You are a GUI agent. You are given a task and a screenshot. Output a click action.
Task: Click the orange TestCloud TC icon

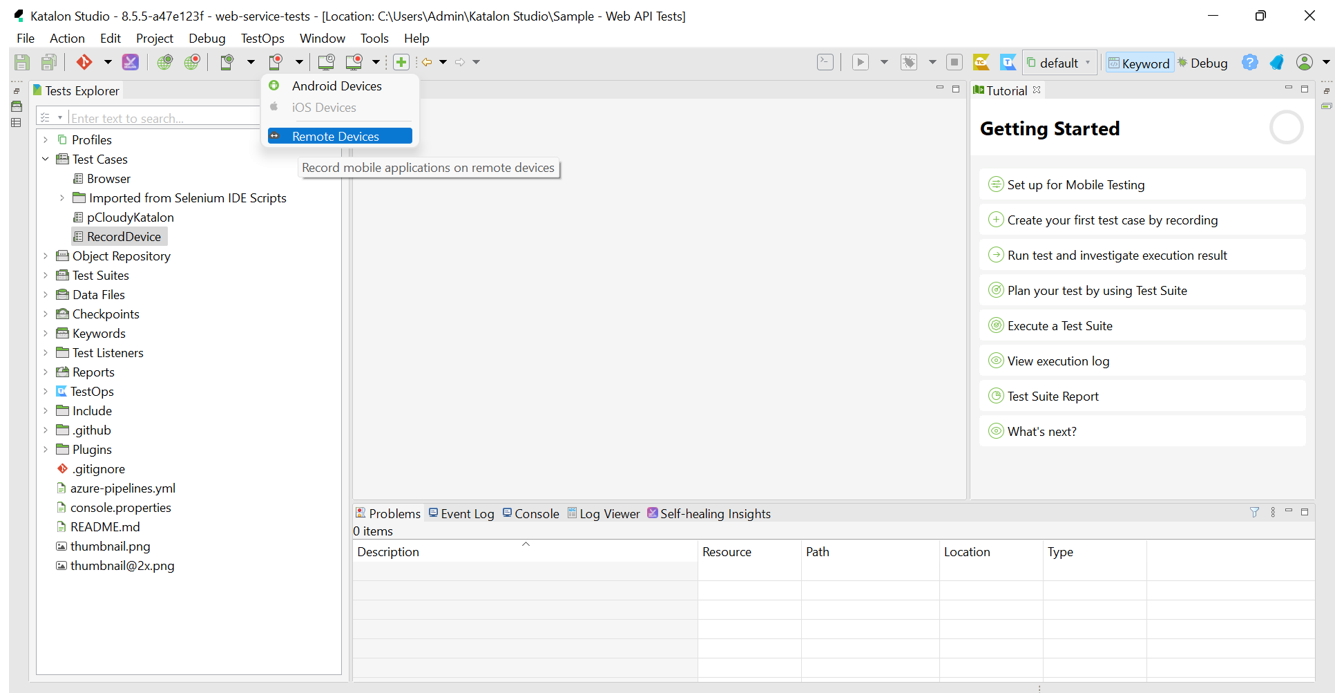pyautogui.click(x=981, y=62)
